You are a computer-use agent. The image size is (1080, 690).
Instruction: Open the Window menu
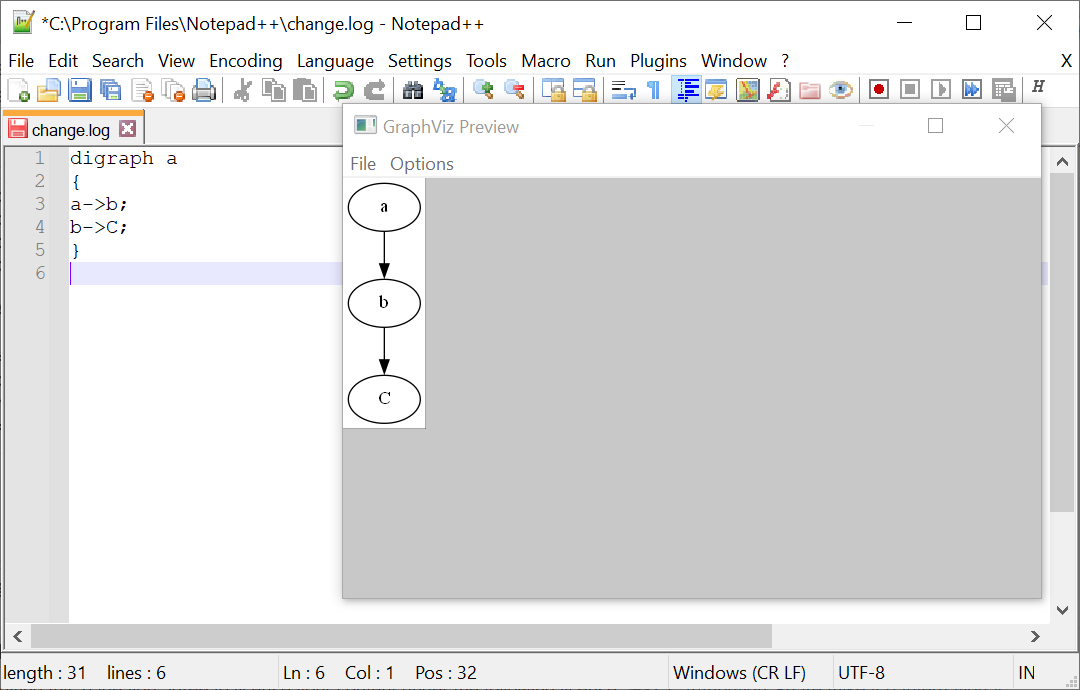(x=734, y=61)
